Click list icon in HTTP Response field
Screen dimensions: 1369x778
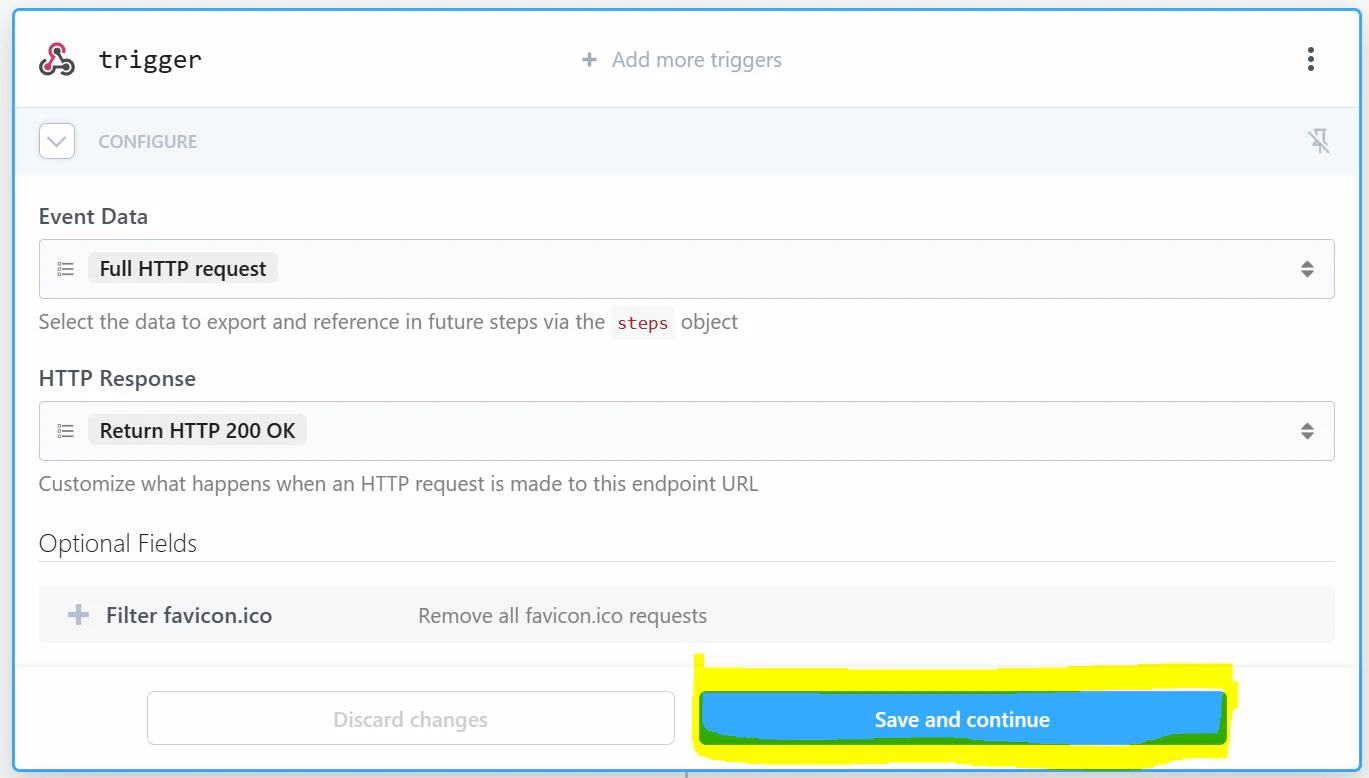[x=66, y=431]
